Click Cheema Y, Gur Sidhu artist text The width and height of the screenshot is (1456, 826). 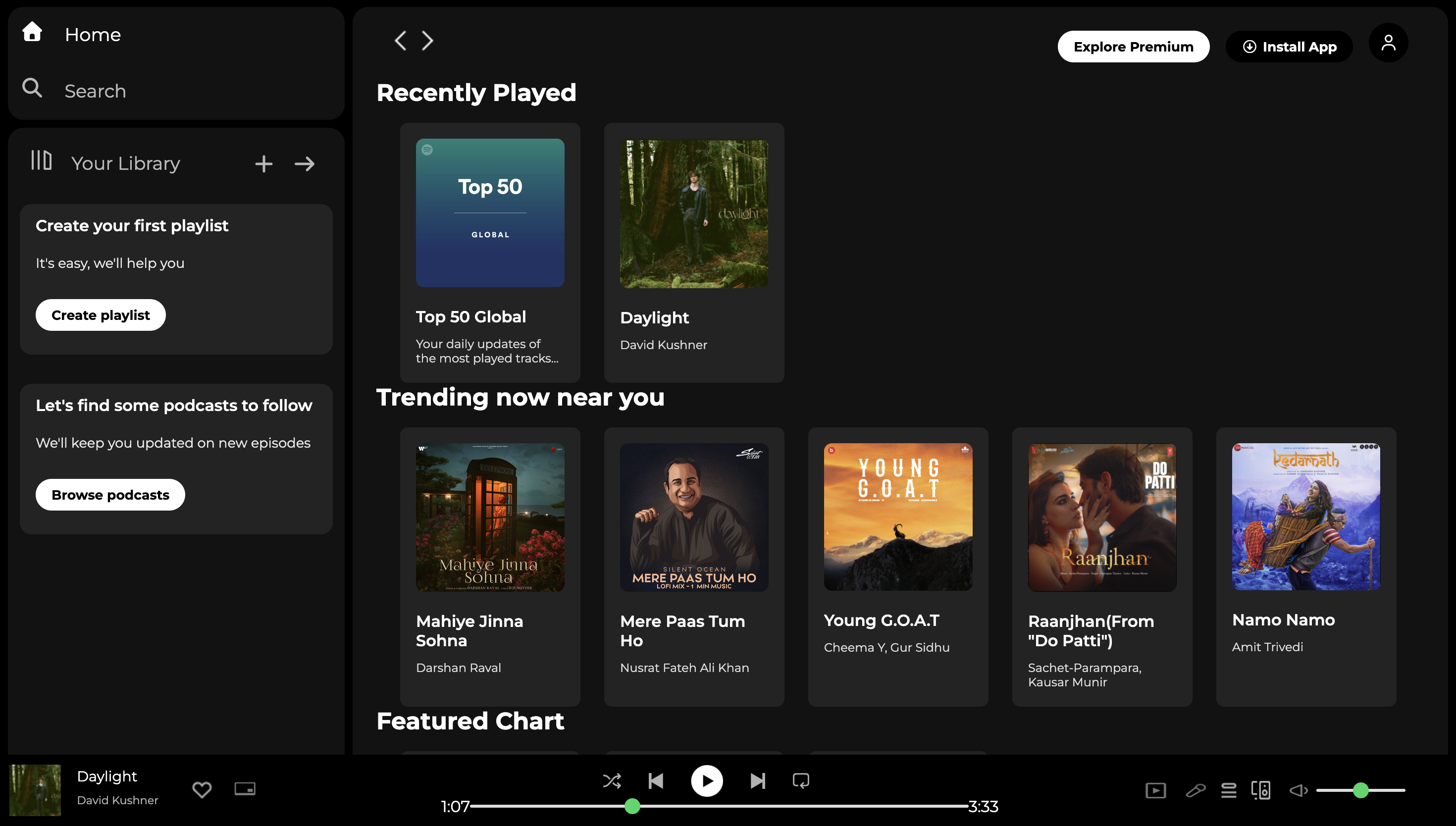886,647
